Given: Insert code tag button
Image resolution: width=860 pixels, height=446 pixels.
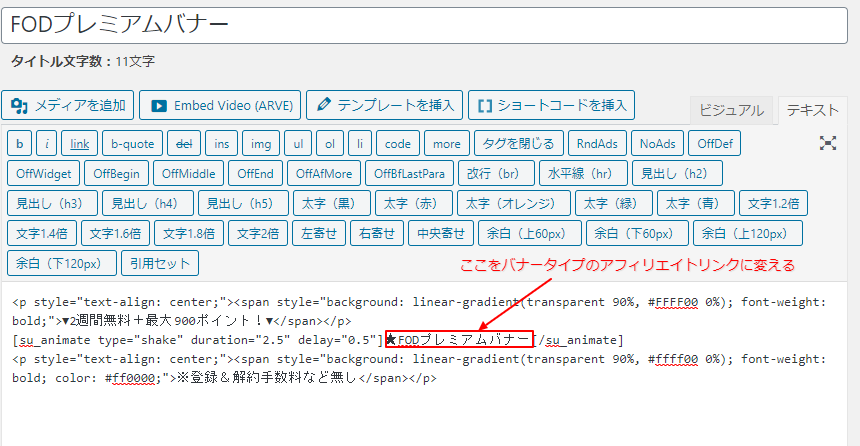Looking at the screenshot, I should pos(398,144).
